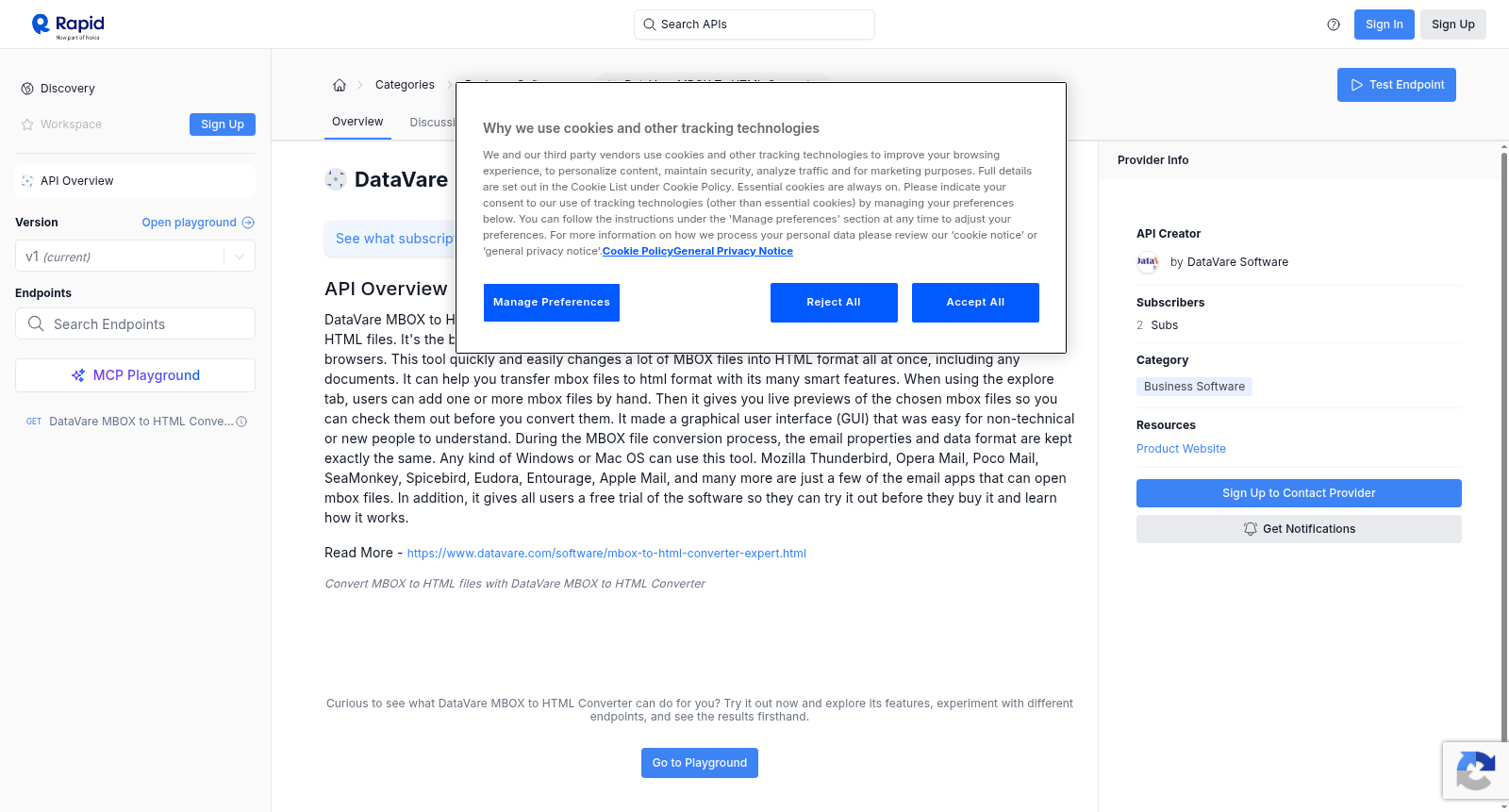Focus the Search Endpoints input field
Screen dimensions: 1509x812
pyautogui.click(x=135, y=323)
